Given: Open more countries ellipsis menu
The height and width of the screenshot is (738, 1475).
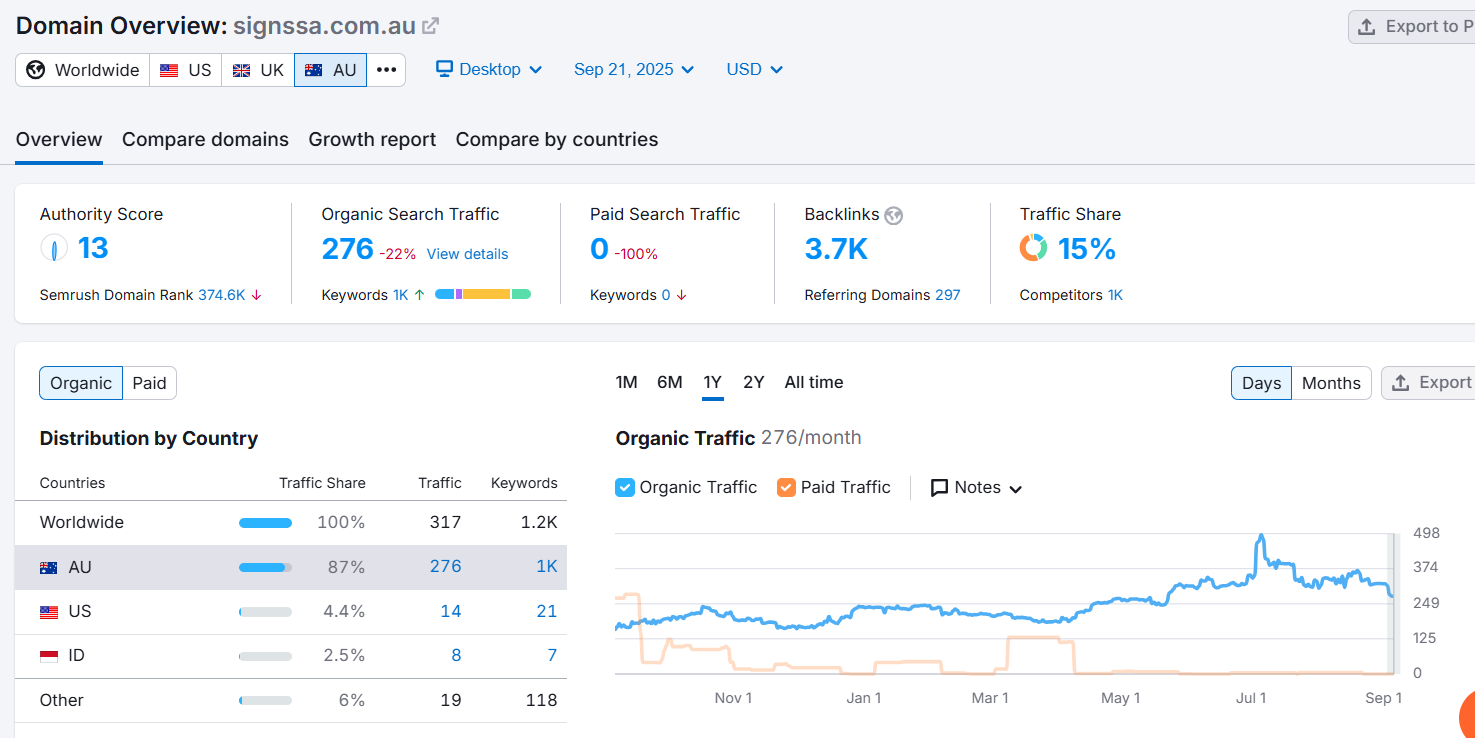Looking at the screenshot, I should (x=386, y=70).
